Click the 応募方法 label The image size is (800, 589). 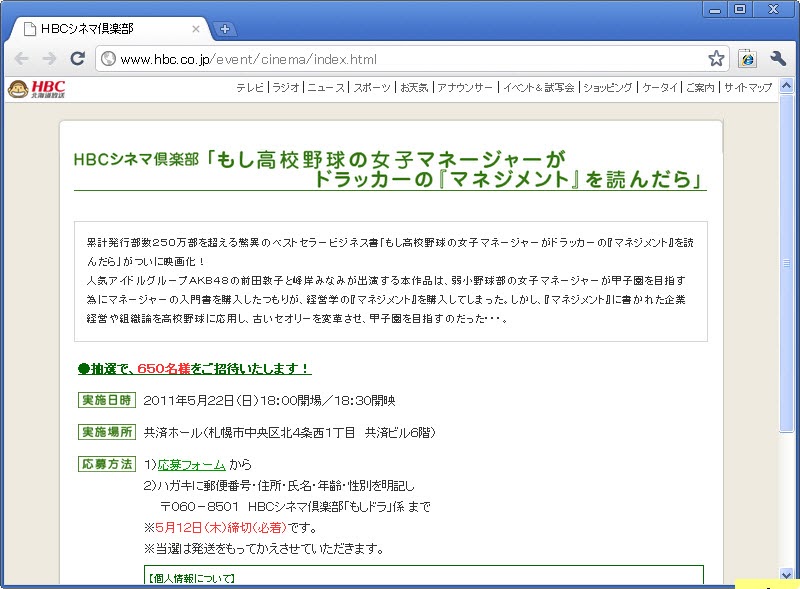tap(107, 464)
